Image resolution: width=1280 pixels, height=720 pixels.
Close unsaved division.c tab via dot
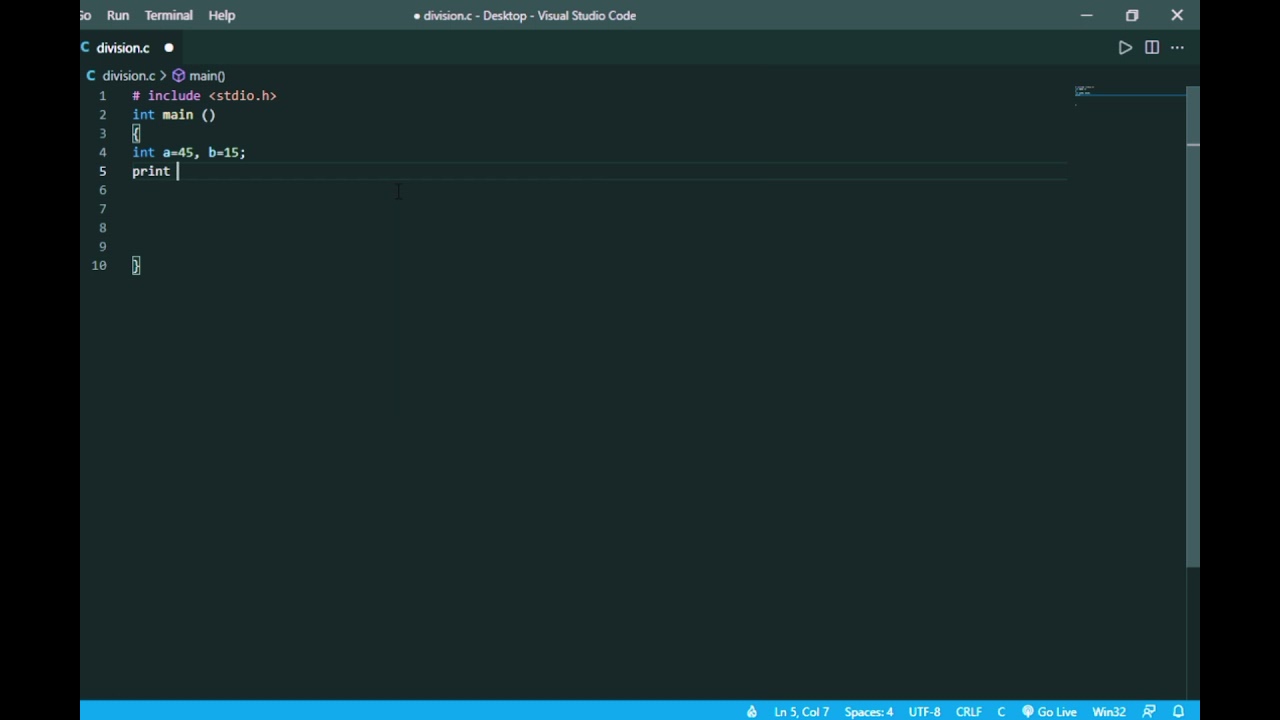168,48
